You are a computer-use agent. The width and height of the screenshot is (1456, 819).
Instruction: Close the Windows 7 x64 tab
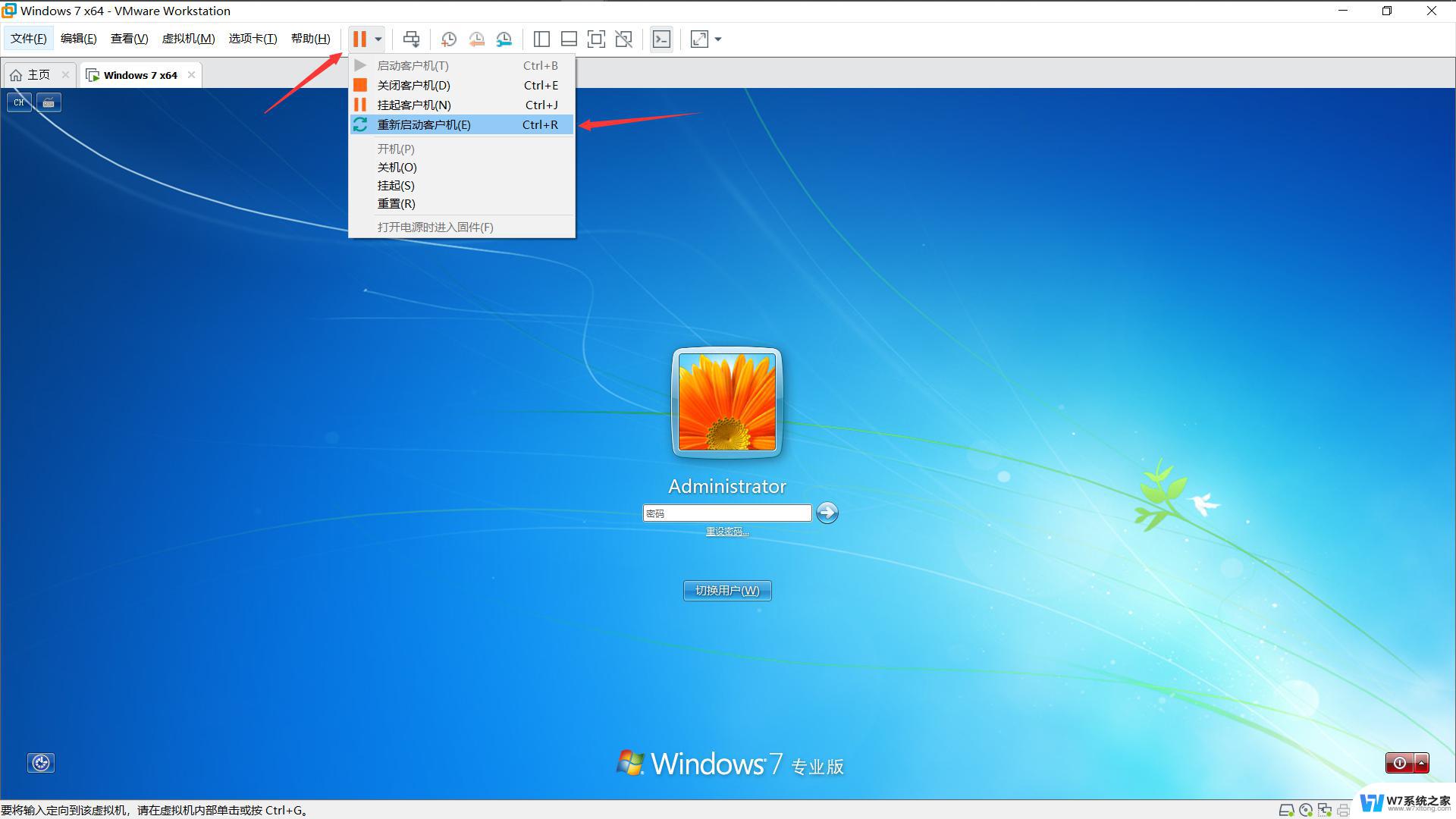click(x=191, y=74)
